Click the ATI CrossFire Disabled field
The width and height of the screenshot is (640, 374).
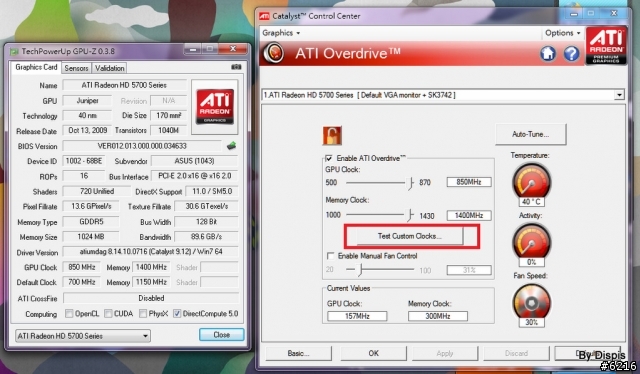tap(151, 298)
